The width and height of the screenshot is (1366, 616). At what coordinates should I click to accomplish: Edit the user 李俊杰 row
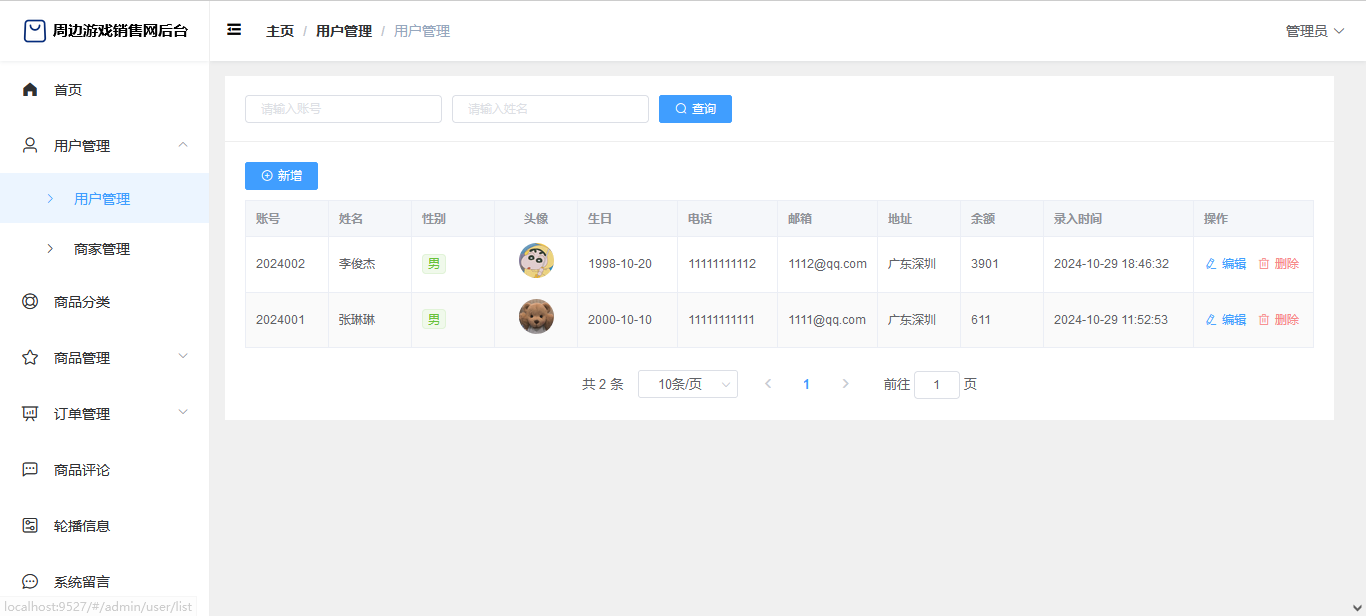click(x=1226, y=264)
